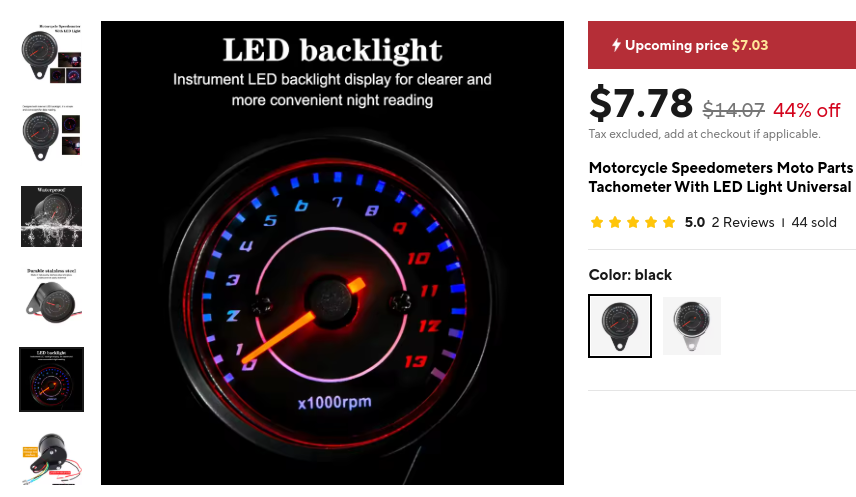Click the Color: black label

click(630, 275)
